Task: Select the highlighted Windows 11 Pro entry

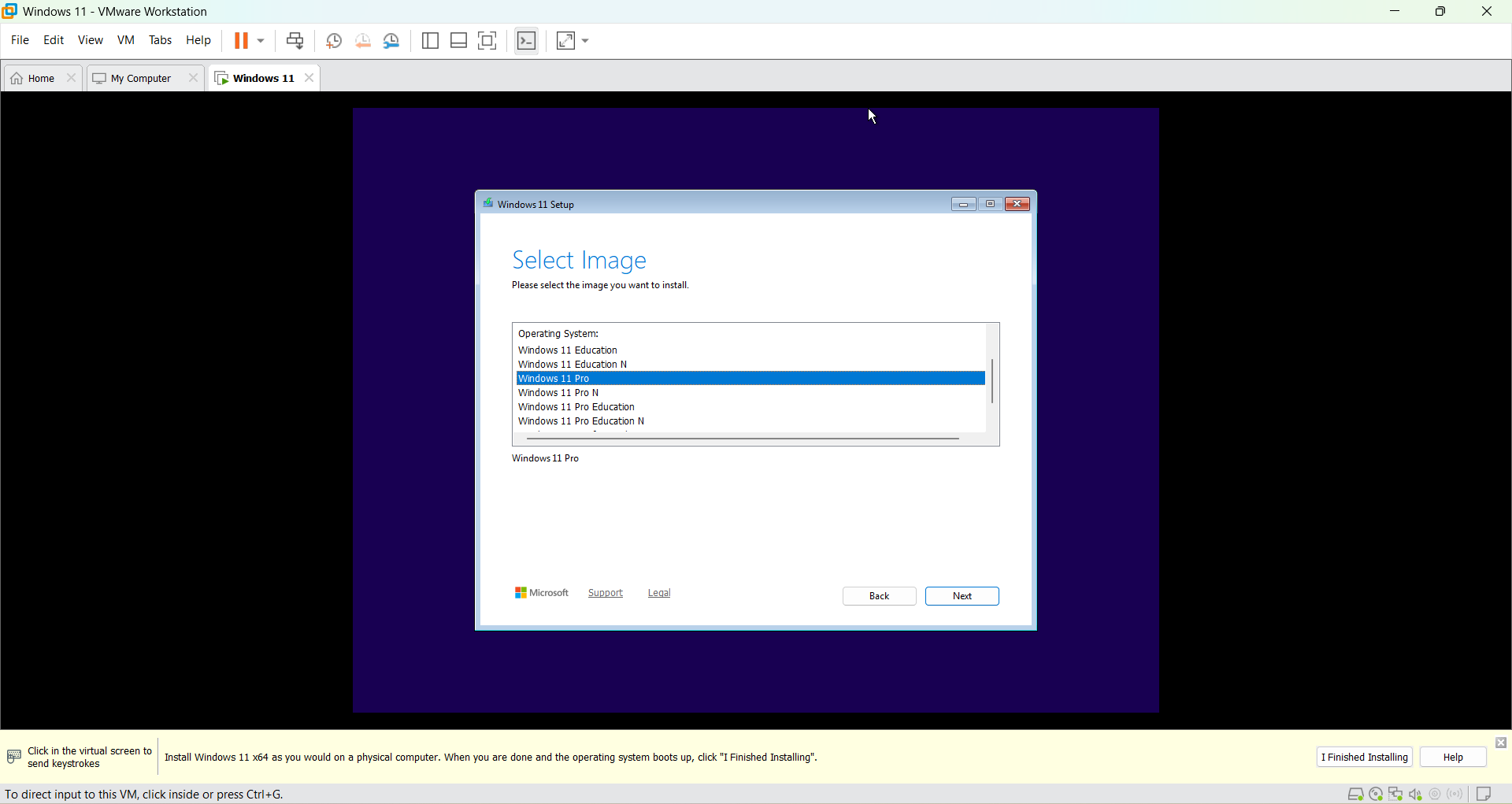Action: (750, 379)
